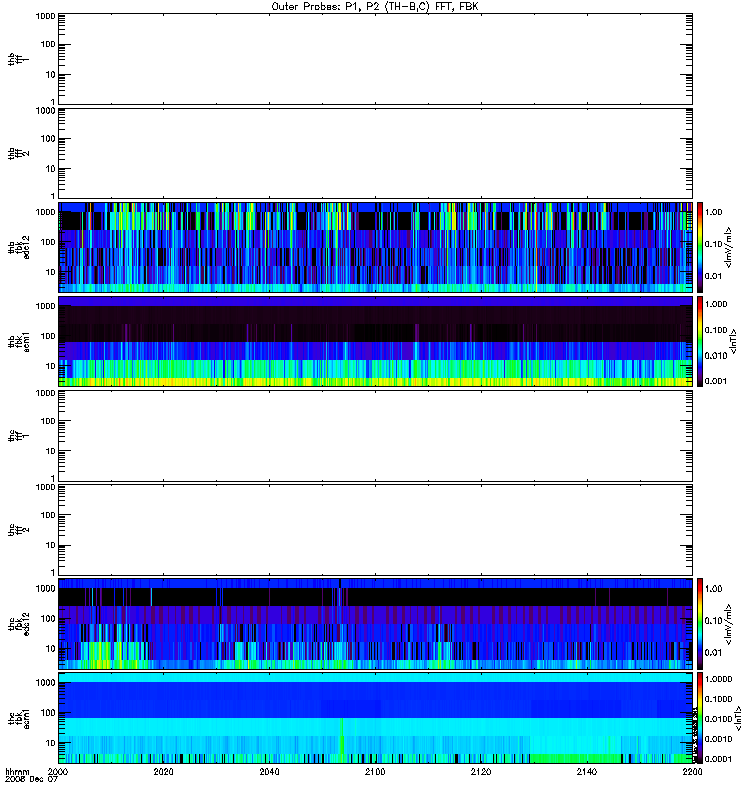Image resolution: width=750 pixels, height=800 pixels.
Task: Click the plot title 'Outer Probes: P1, P2 (TH-B,C) FFT, FBK'
Action: (375, 6)
